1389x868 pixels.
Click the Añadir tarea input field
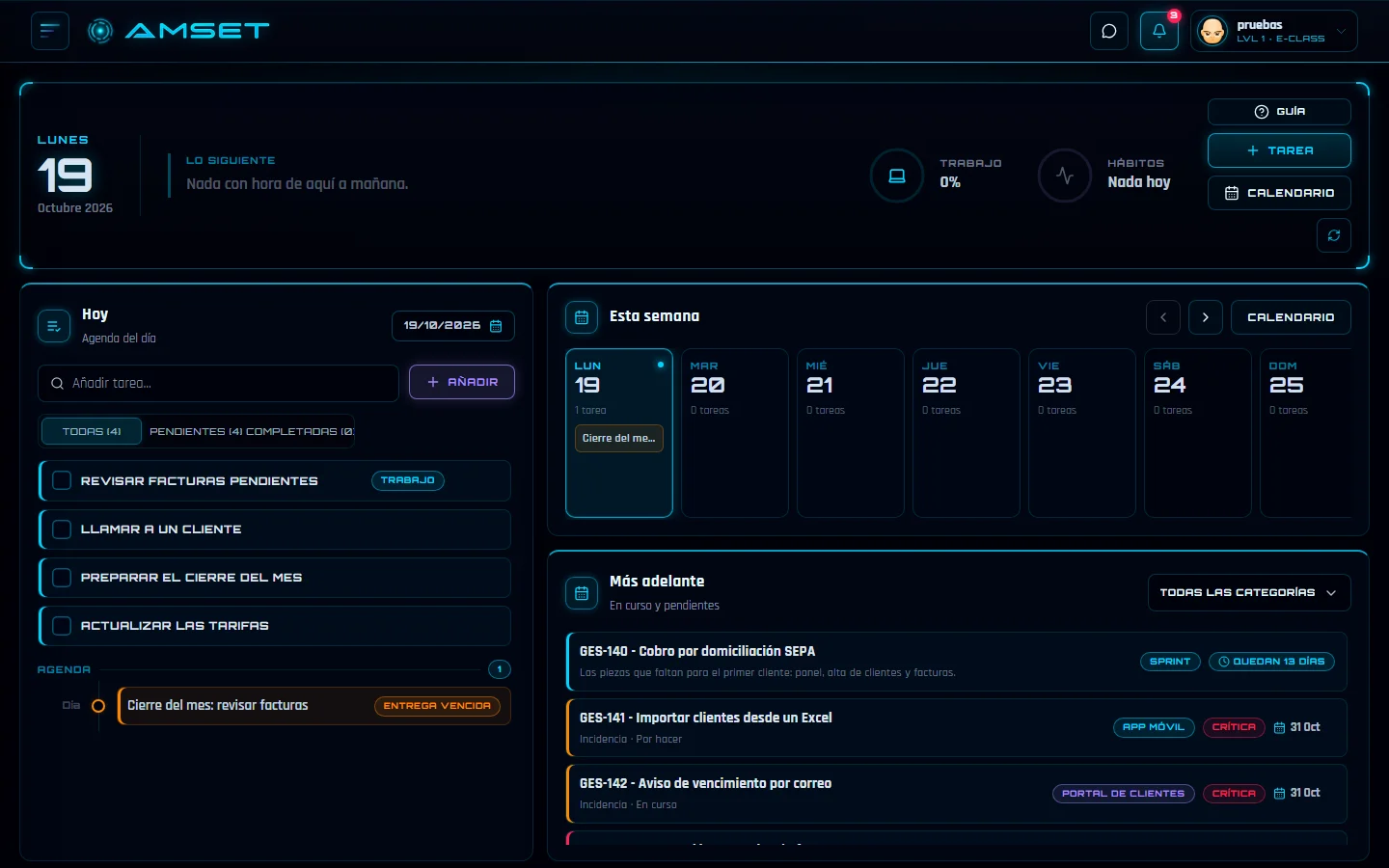218,383
